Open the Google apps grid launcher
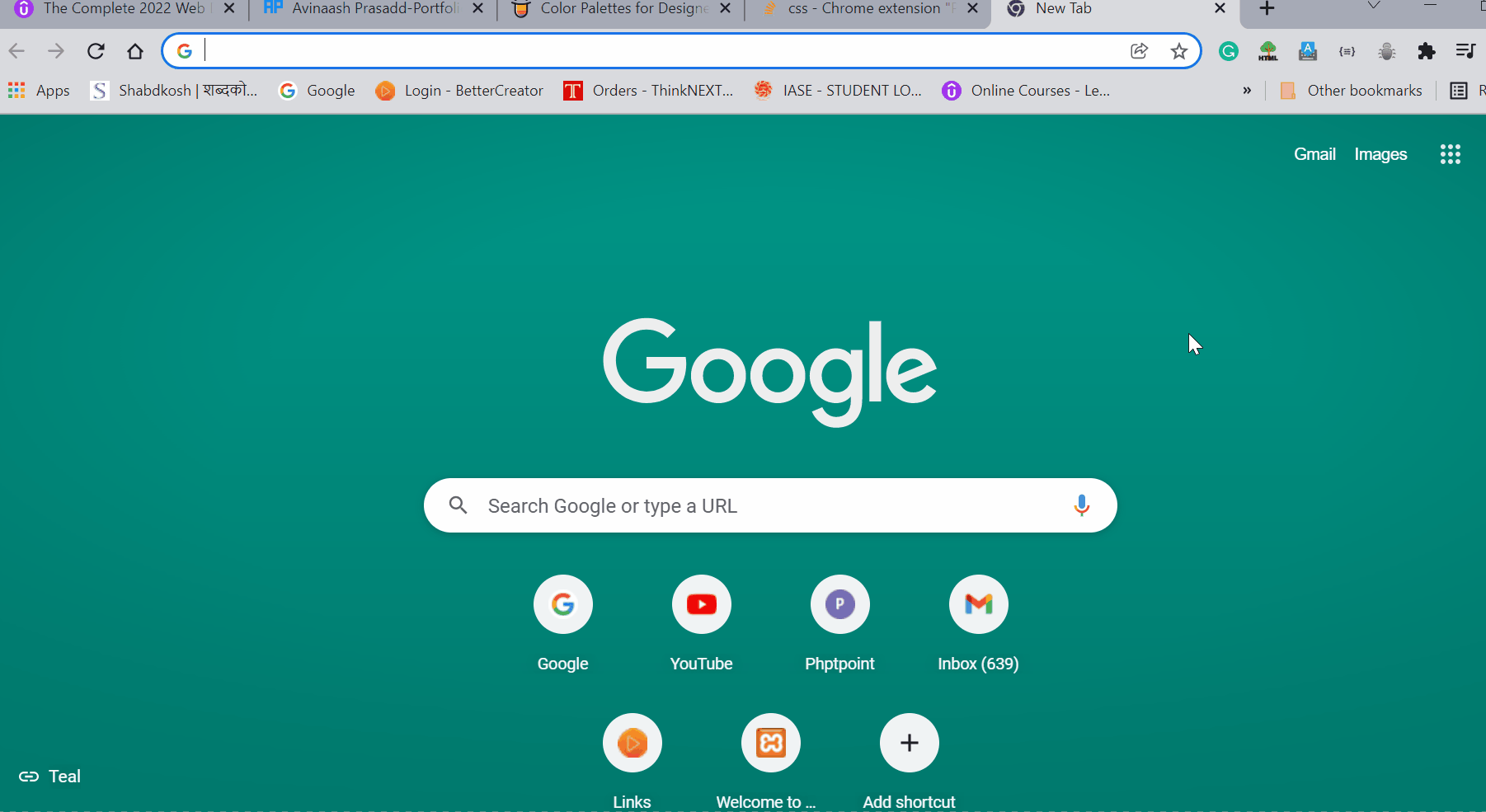This screenshot has width=1486, height=812. [x=1451, y=153]
